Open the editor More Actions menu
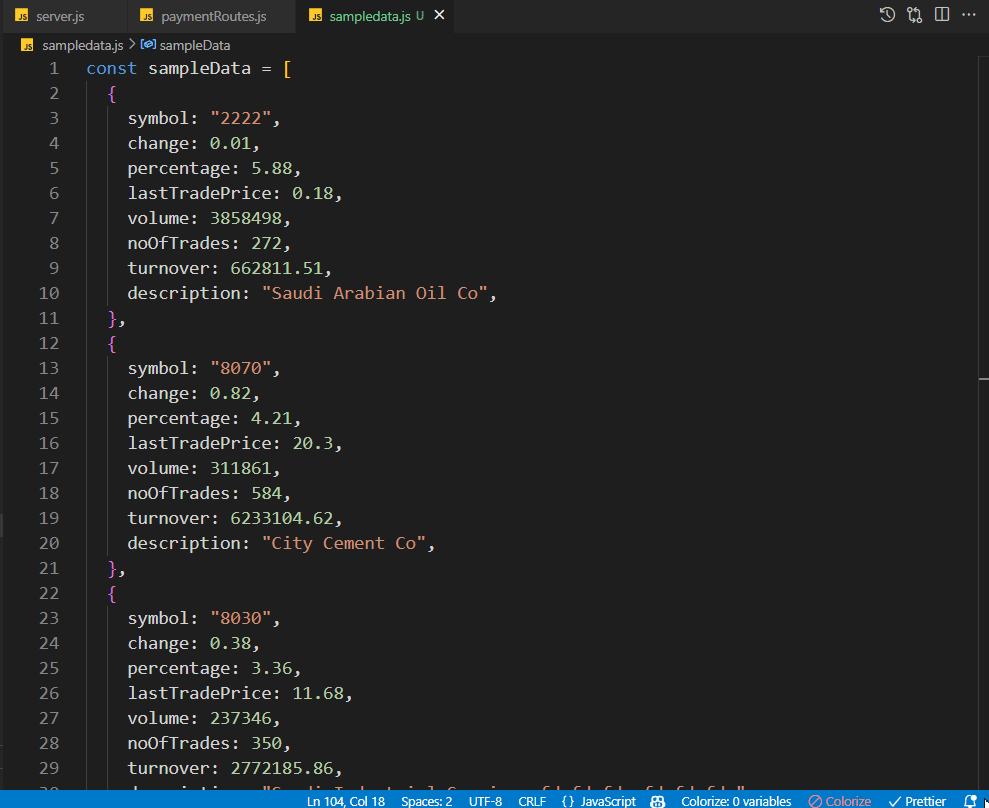The width and height of the screenshot is (989, 808). point(969,15)
